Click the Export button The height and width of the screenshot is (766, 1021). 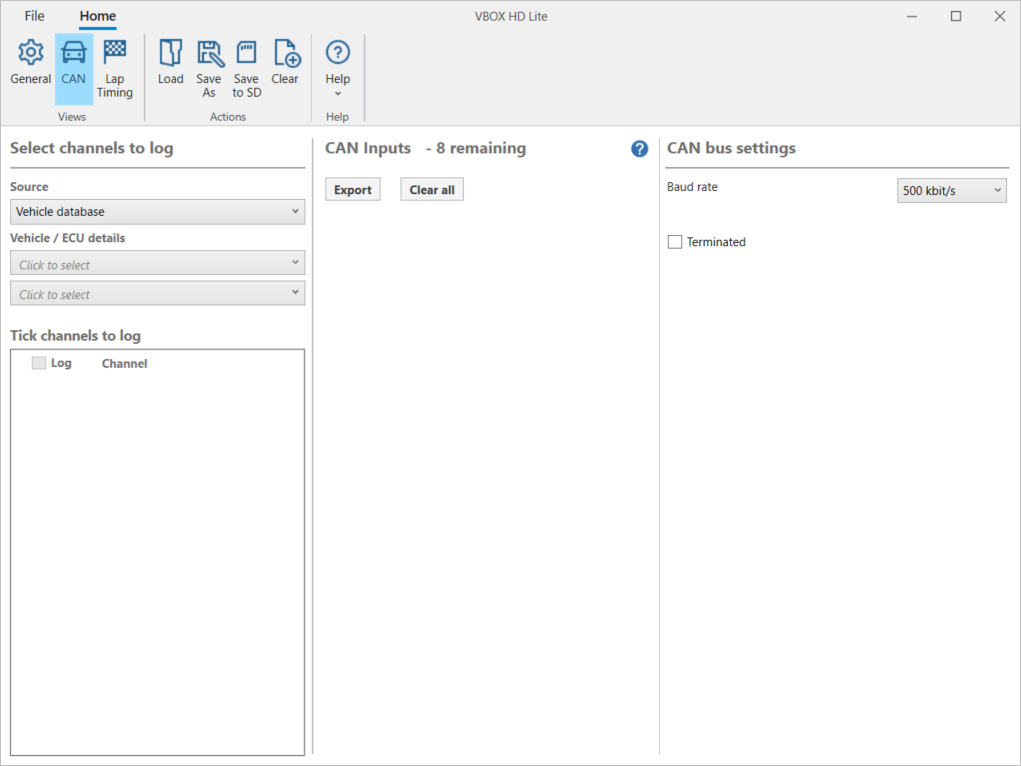(353, 190)
